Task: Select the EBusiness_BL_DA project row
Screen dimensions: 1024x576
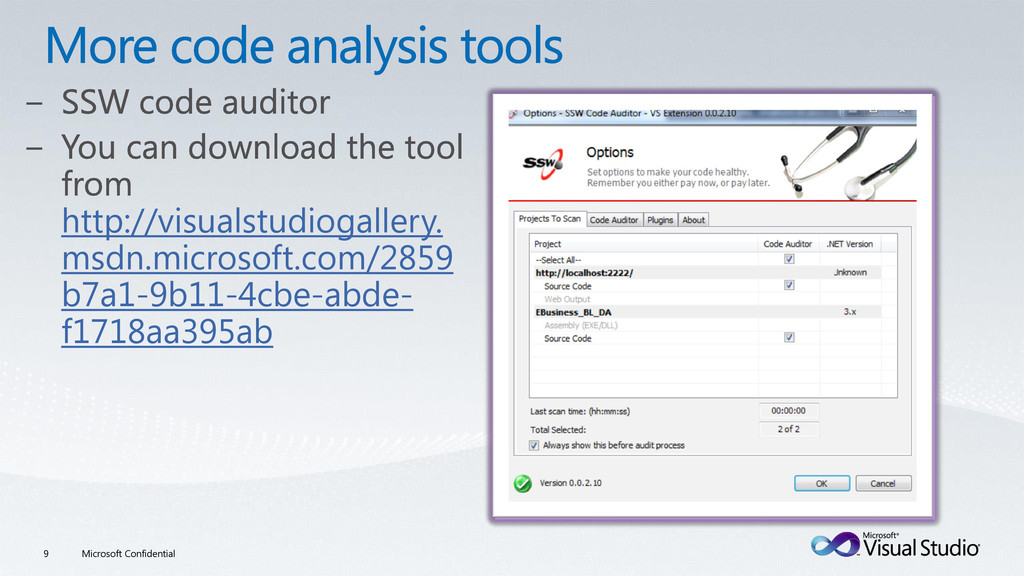Action: (x=705, y=312)
